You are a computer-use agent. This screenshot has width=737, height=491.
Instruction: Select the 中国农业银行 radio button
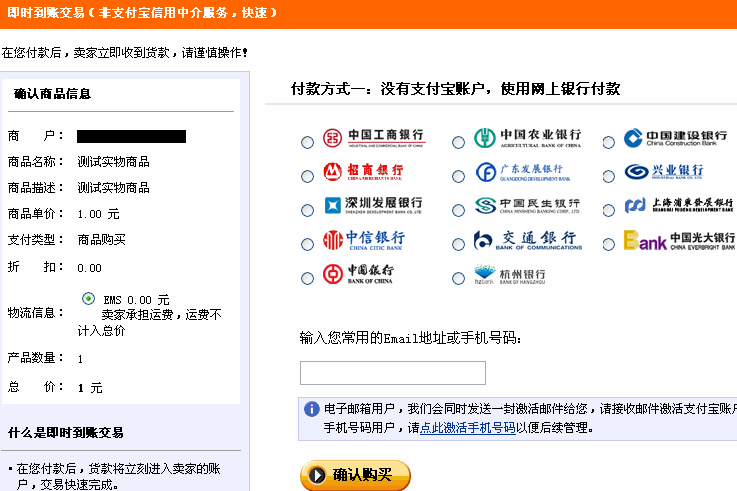458,142
